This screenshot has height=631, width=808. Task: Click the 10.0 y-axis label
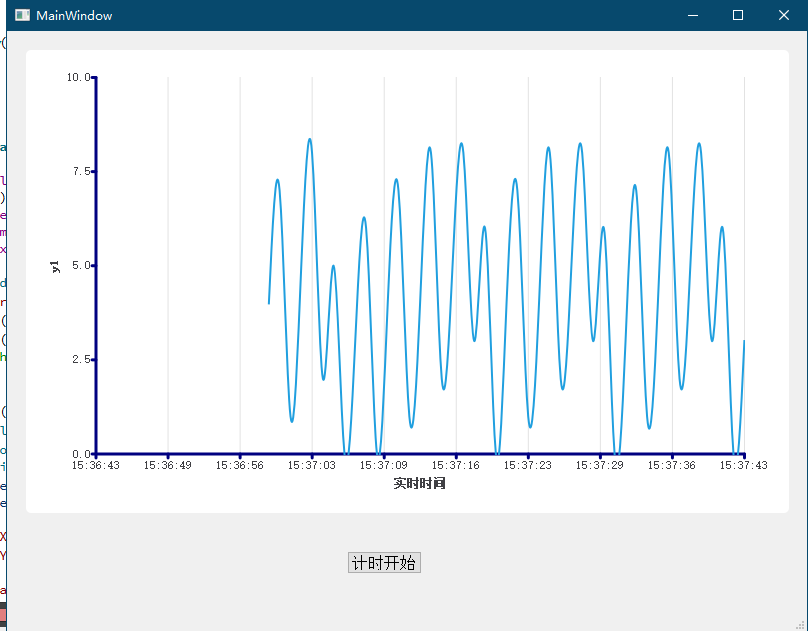78,77
